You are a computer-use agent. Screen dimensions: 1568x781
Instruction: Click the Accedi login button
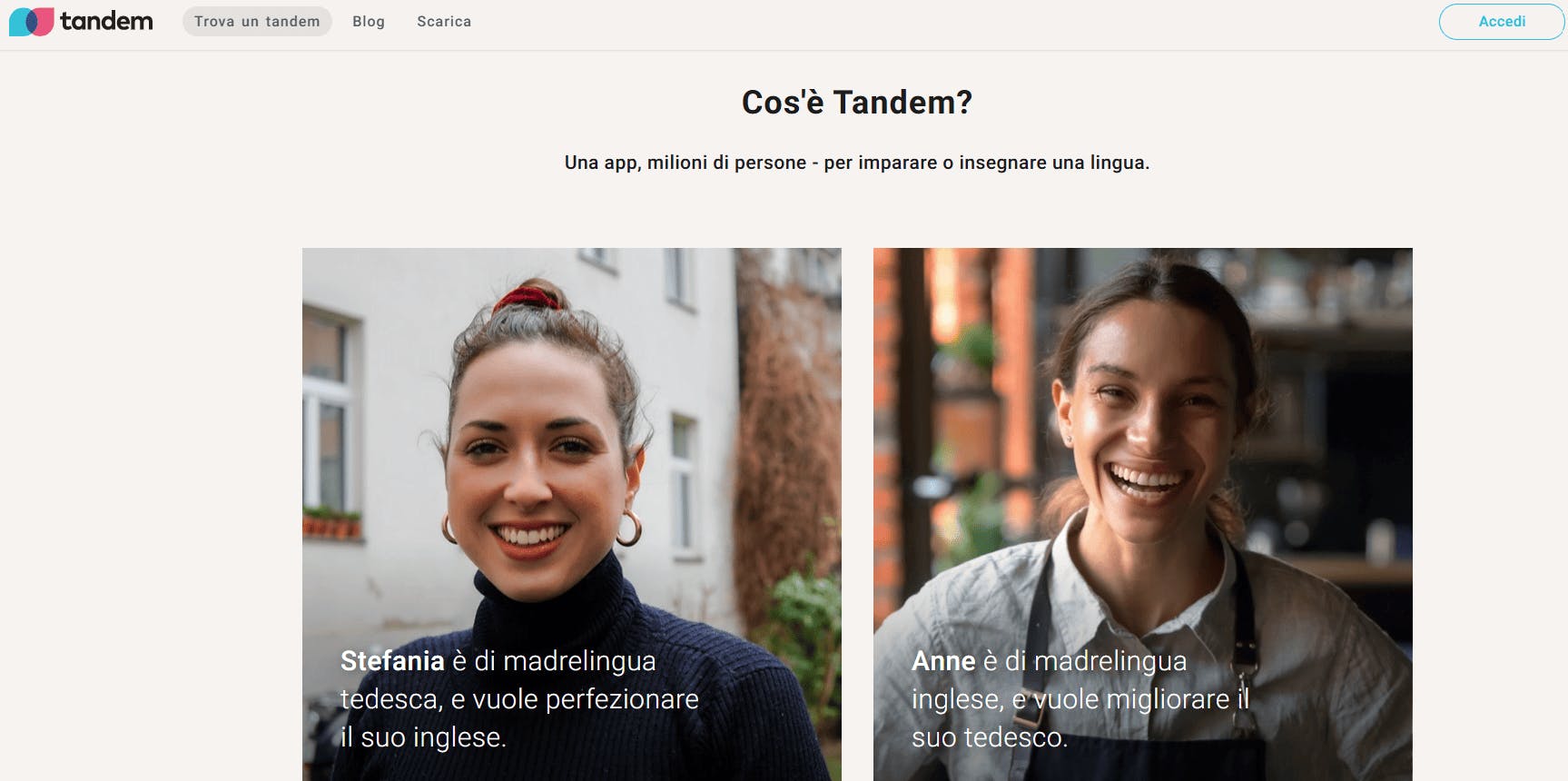click(1502, 22)
